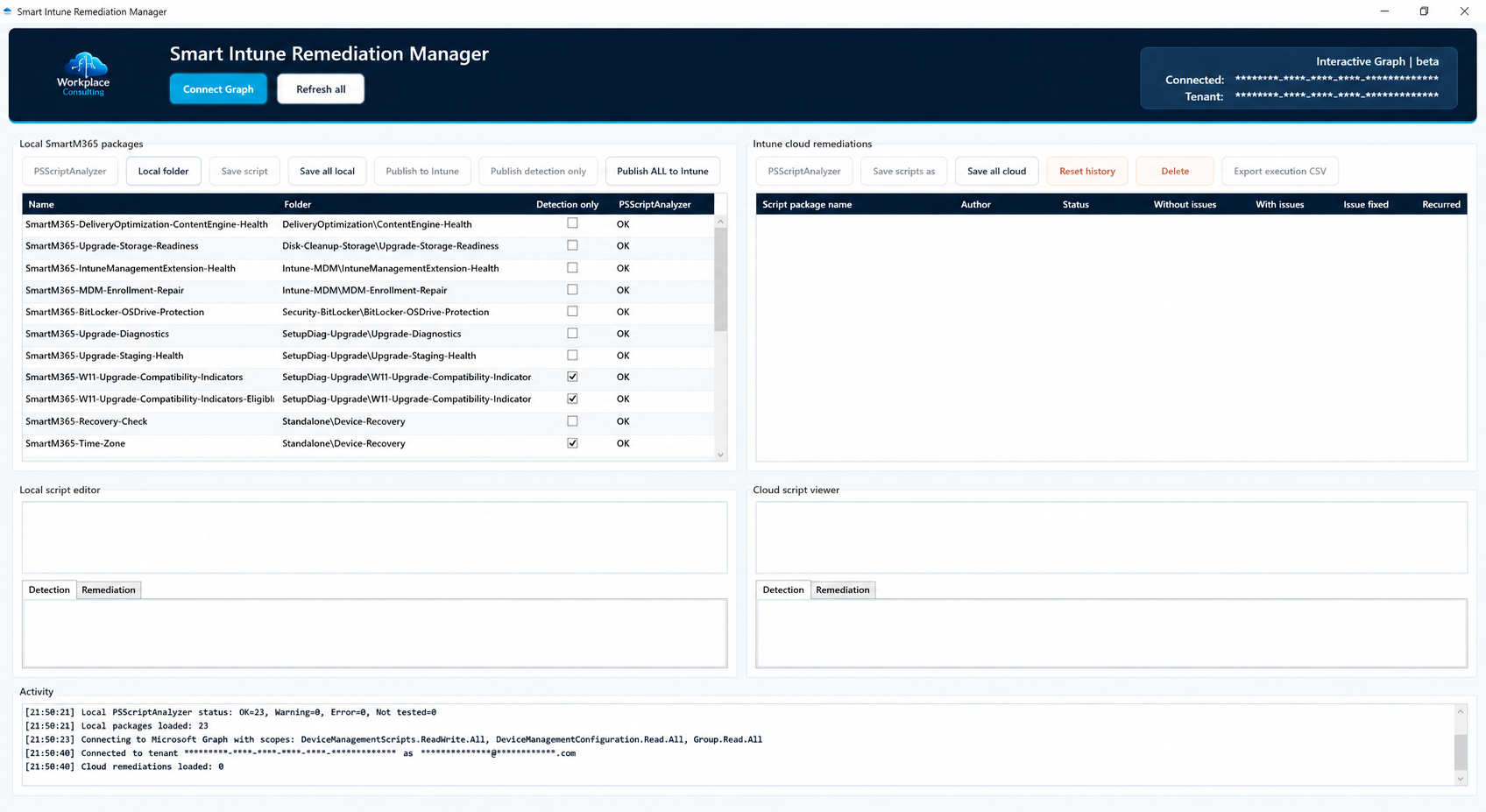Click Publish detection only

[x=538, y=171]
